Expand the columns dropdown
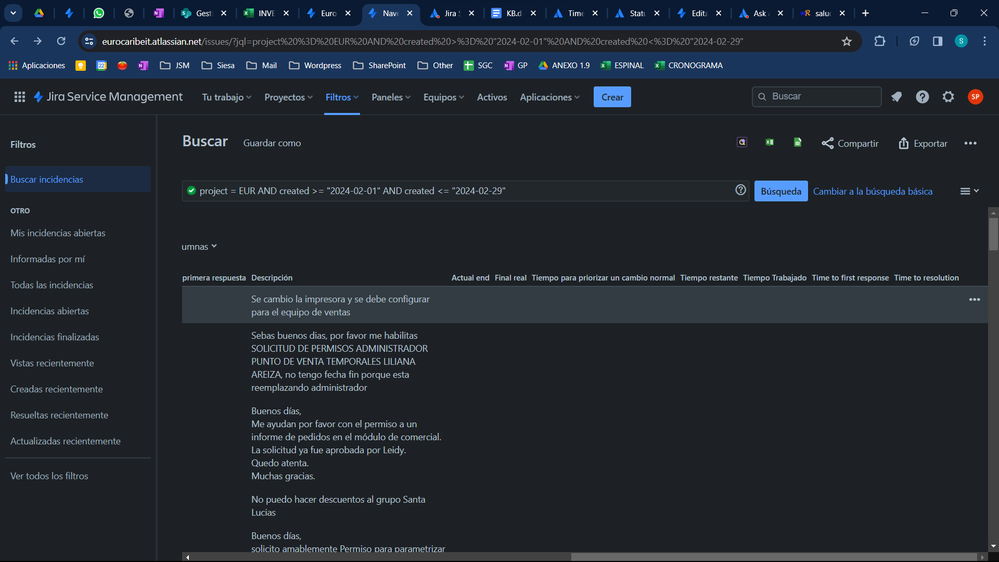Image resolution: width=999 pixels, height=562 pixels. tap(199, 247)
